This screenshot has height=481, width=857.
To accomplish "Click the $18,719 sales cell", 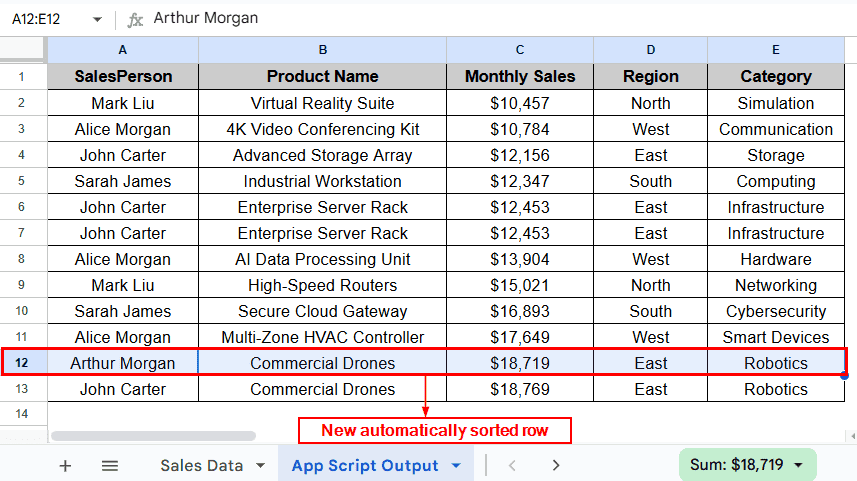I will point(520,363).
